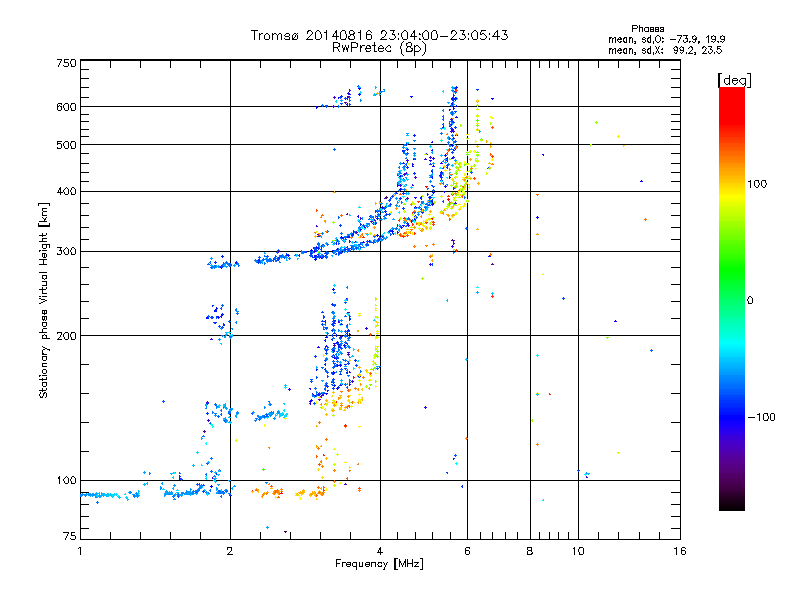The width and height of the screenshot is (800, 600).
Task: Click the "Phases" statistics heading
Action: 647,29
